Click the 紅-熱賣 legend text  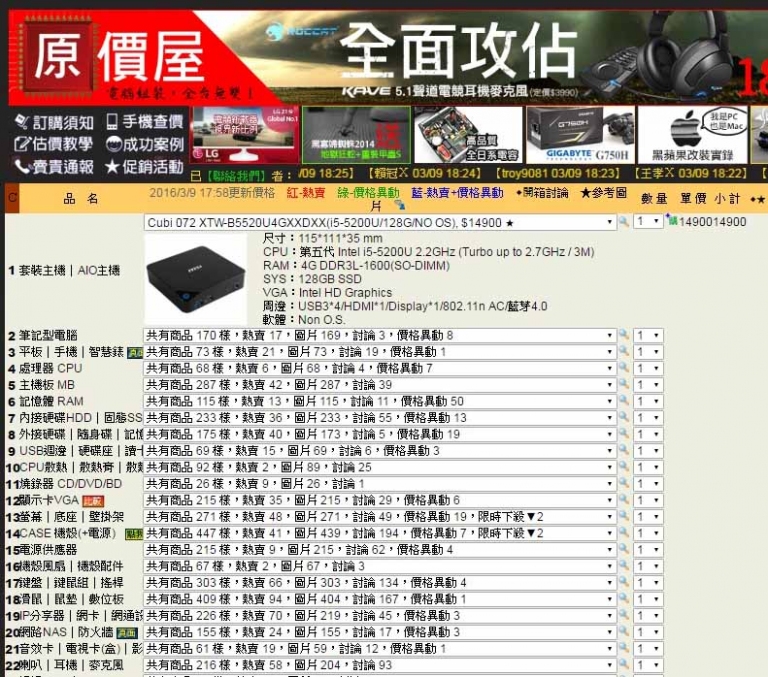click(x=306, y=193)
